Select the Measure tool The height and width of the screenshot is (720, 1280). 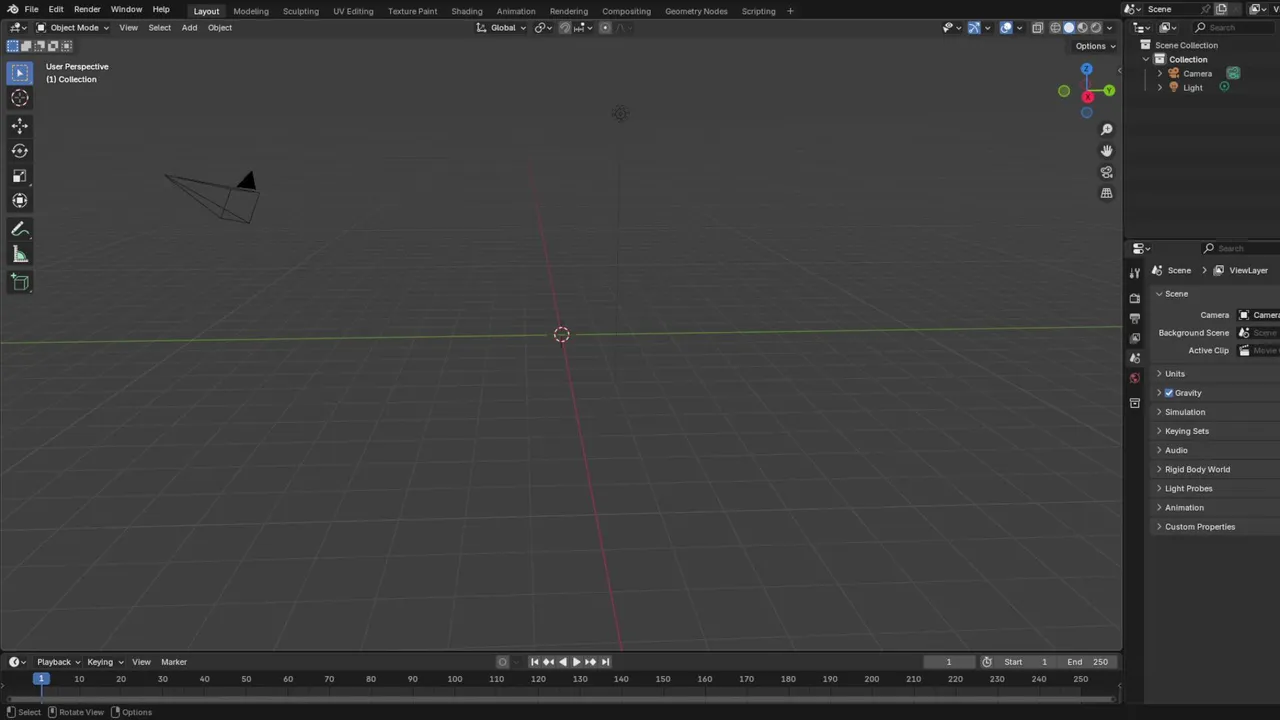click(20, 255)
